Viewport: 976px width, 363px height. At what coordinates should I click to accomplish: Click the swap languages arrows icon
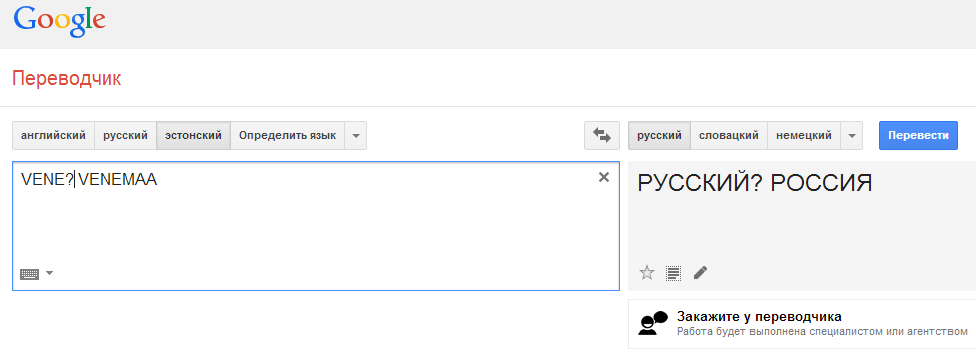[x=602, y=136]
